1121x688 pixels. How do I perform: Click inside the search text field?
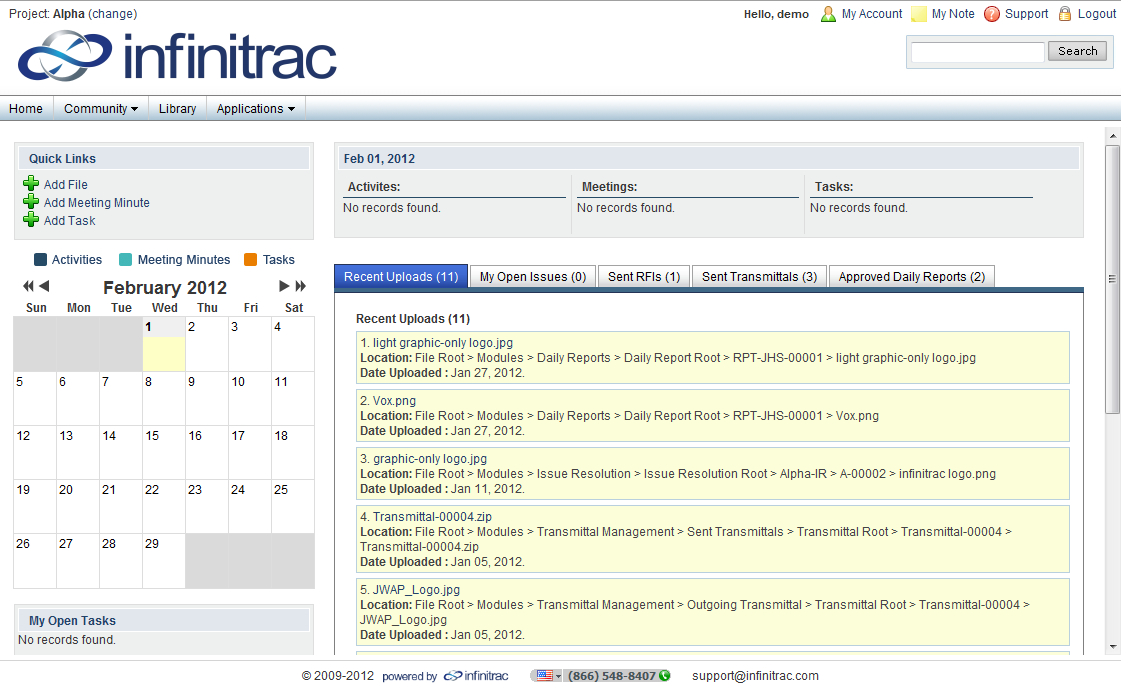coord(977,51)
